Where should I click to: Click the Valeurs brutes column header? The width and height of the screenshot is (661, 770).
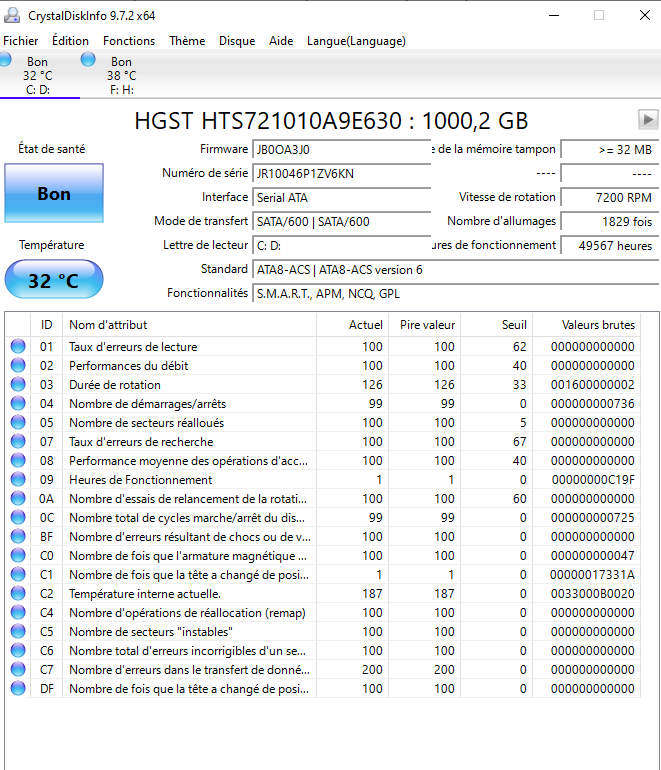pyautogui.click(x=598, y=325)
